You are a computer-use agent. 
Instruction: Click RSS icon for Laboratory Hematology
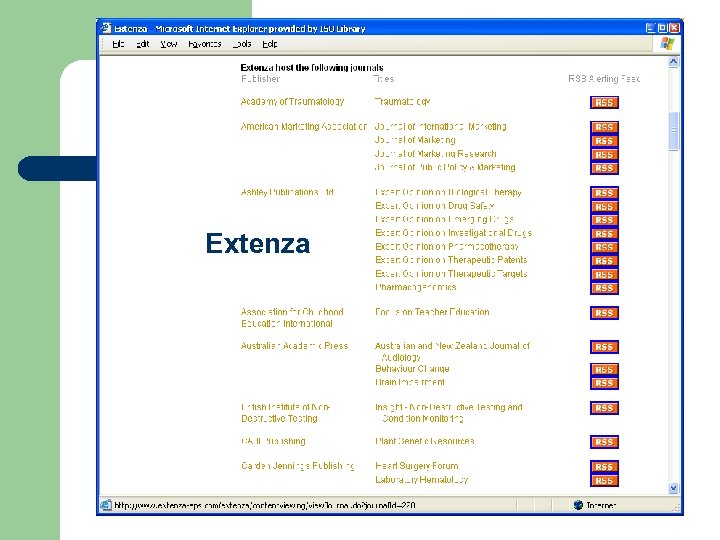604,480
